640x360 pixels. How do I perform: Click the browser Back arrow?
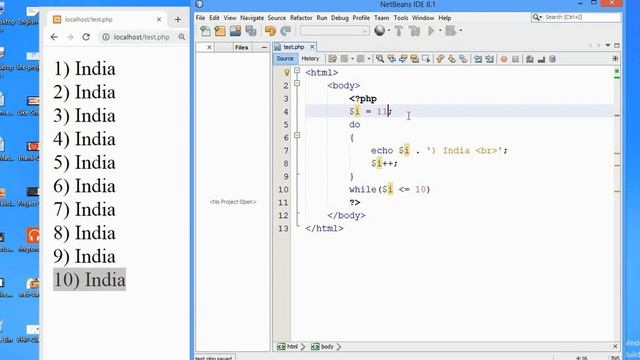point(54,37)
